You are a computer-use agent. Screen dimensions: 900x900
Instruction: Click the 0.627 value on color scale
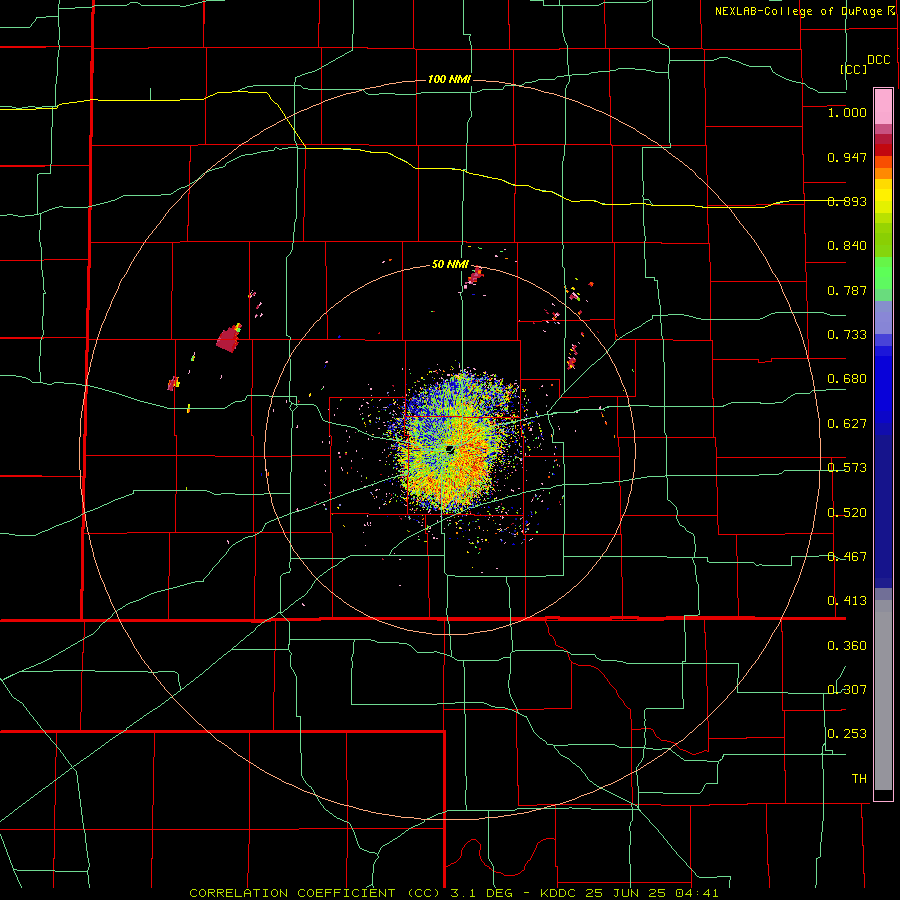coord(847,424)
